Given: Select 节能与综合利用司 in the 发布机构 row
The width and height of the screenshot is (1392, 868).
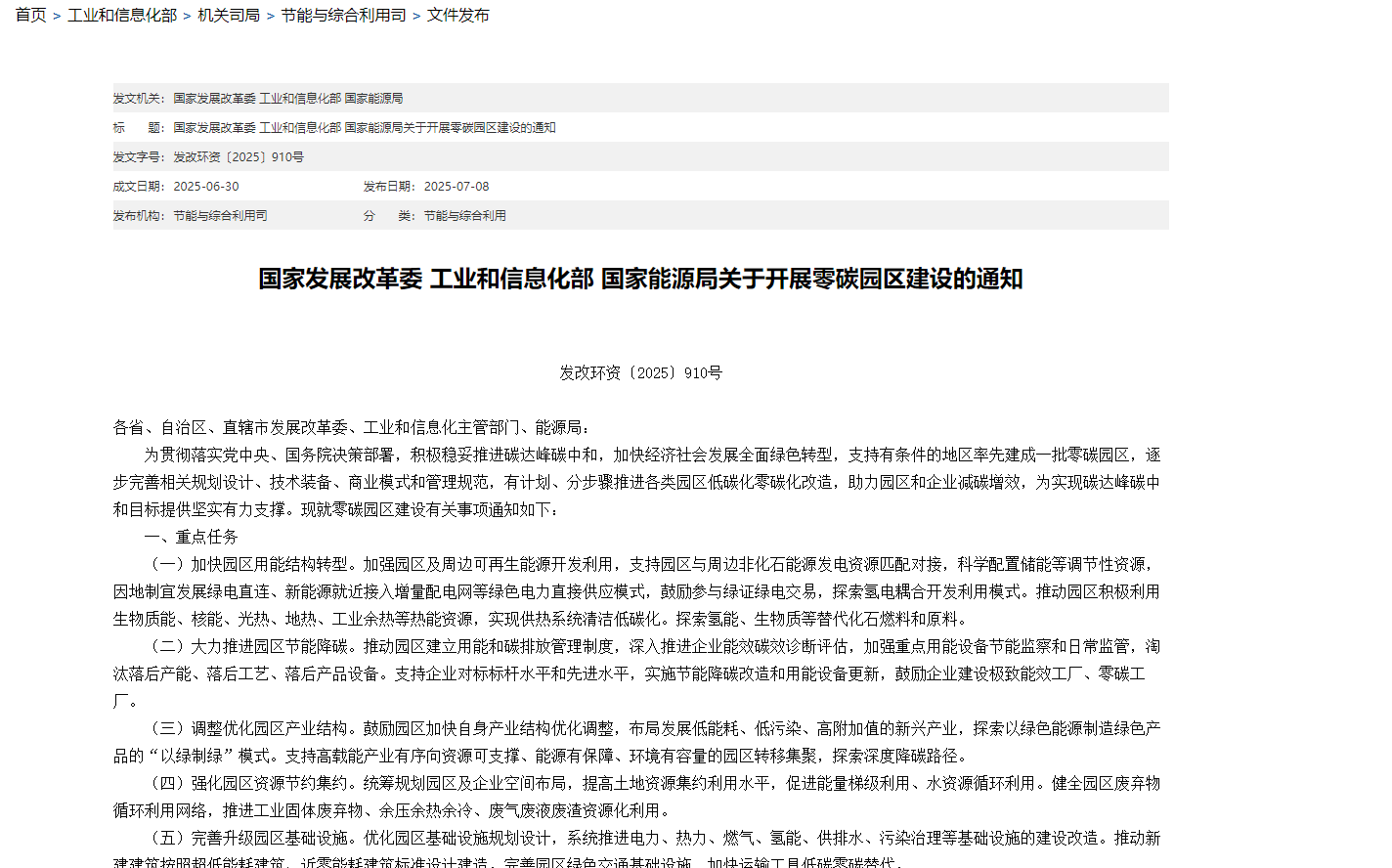Looking at the screenshot, I should click(221, 216).
